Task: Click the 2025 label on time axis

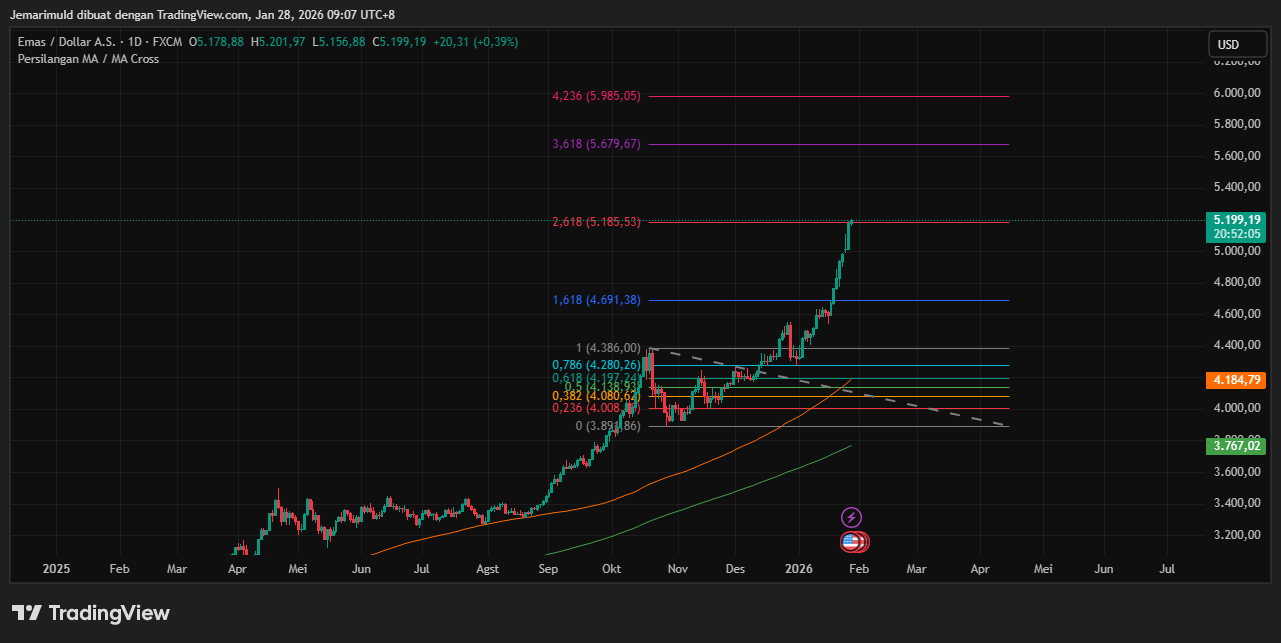Action: coord(57,569)
